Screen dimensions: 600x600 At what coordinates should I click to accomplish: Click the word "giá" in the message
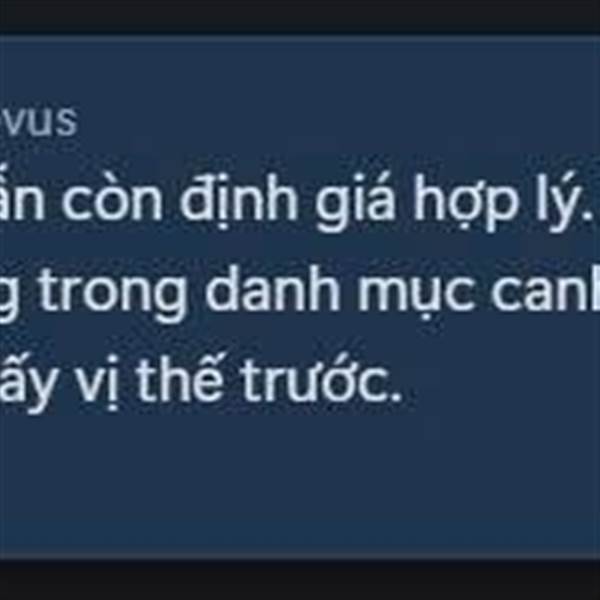[x=354, y=202]
